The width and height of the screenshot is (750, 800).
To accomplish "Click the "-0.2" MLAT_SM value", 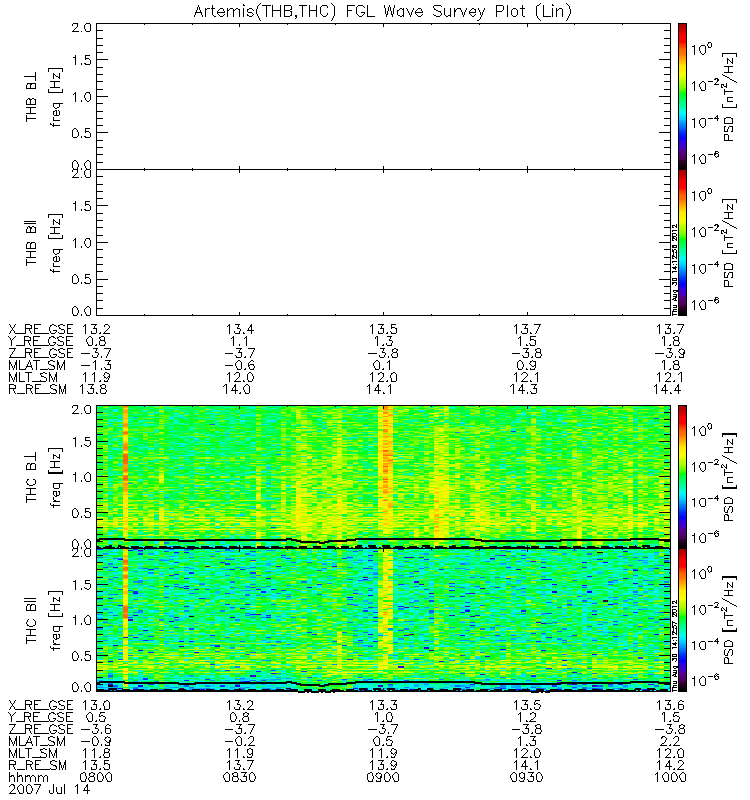I will pyautogui.click(x=239, y=741).
